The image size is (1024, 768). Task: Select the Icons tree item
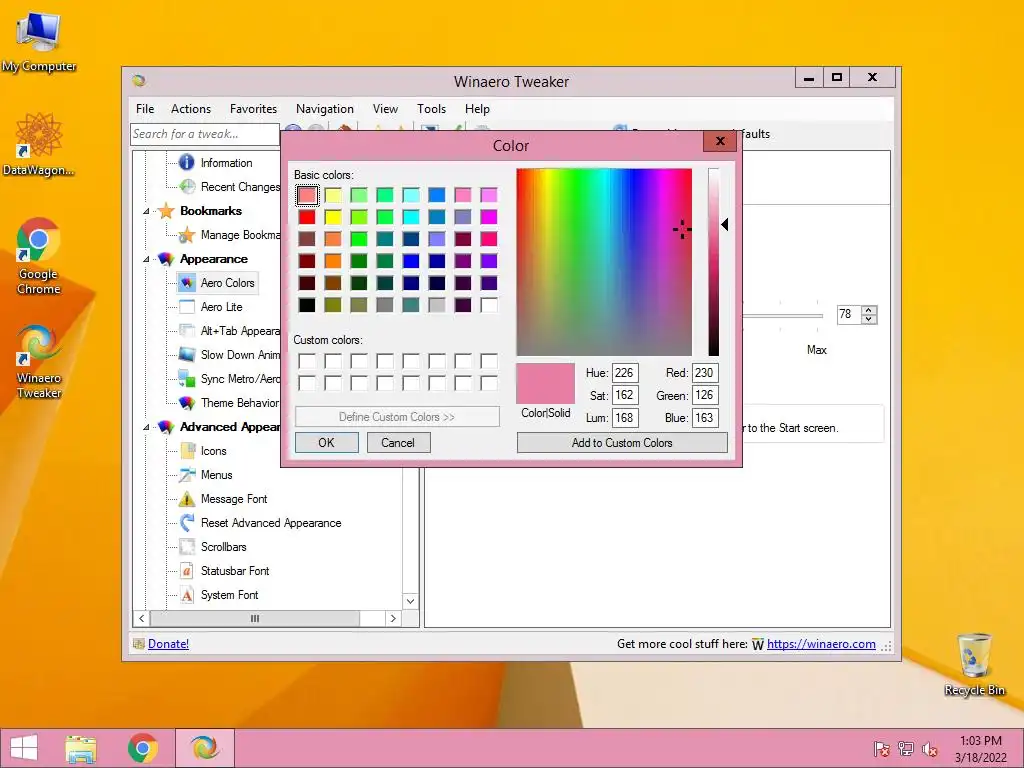coord(214,451)
